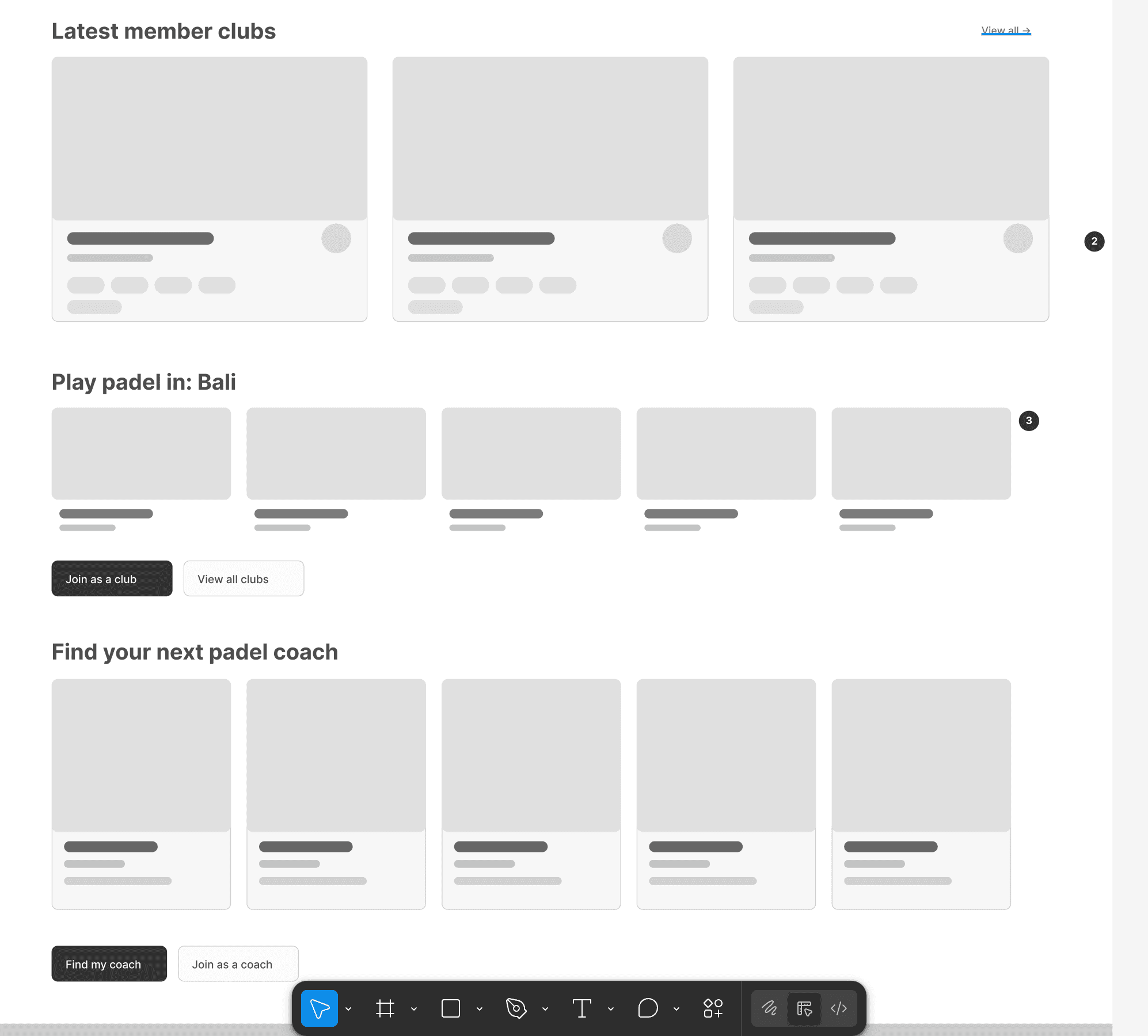Switch to Design mode
The width and height of the screenshot is (1148, 1036).
tap(804, 1008)
